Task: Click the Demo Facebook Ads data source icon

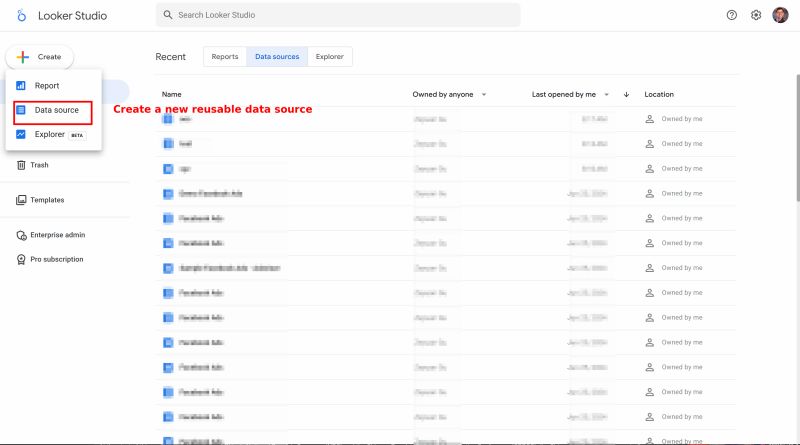Action: (x=168, y=193)
